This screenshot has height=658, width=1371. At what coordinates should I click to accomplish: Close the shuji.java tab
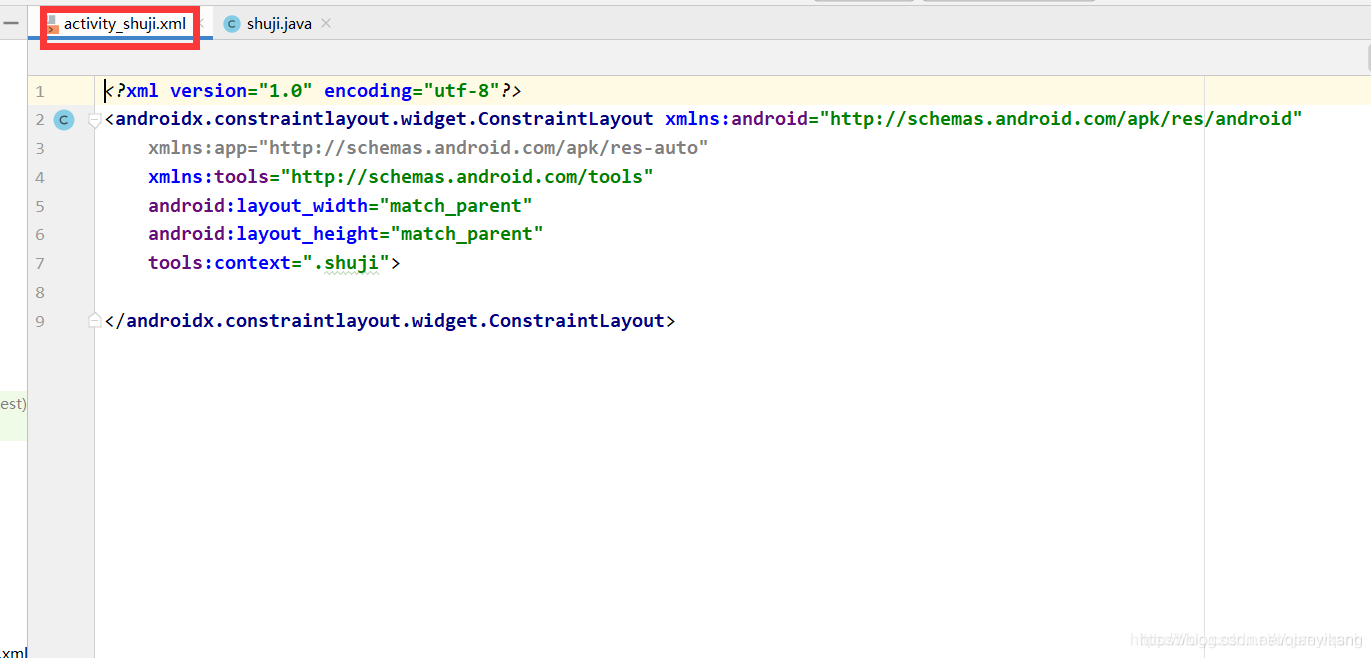(x=326, y=23)
